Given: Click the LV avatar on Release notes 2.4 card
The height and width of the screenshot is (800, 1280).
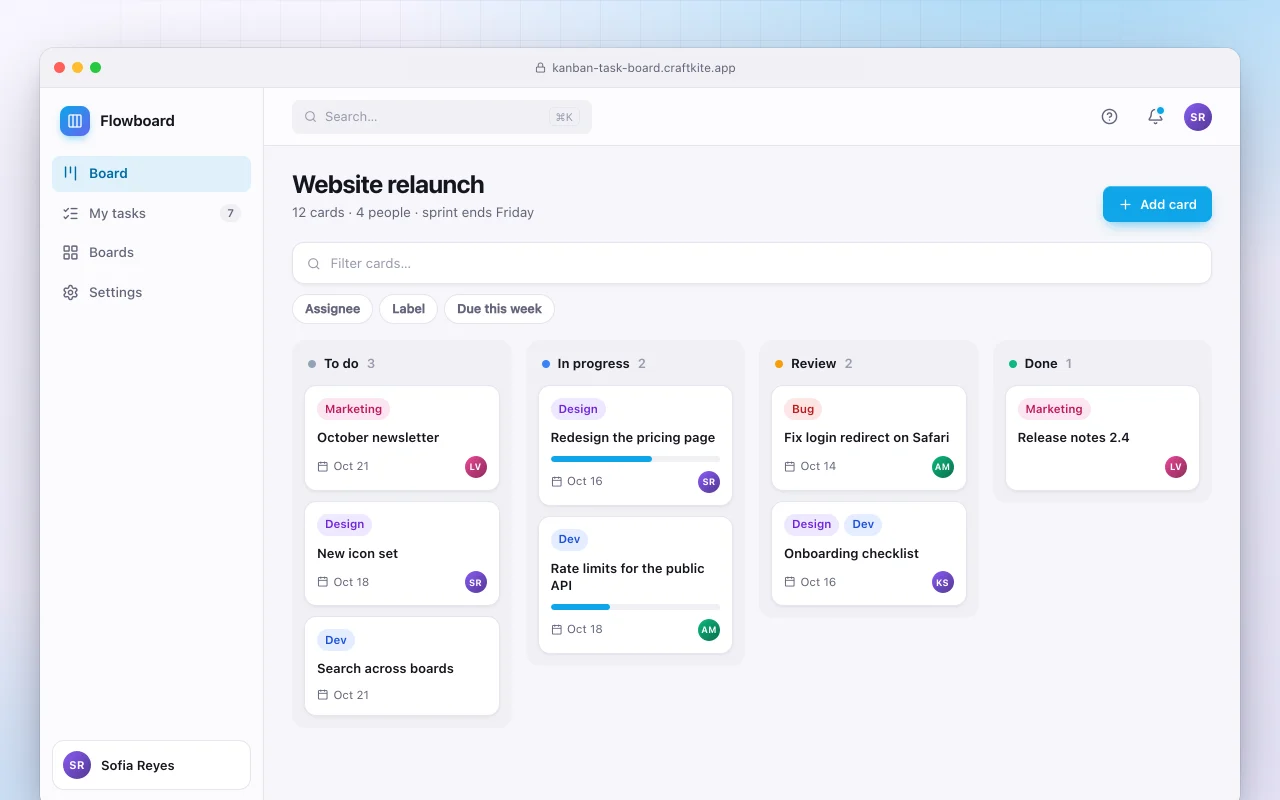Looking at the screenshot, I should pos(1176,467).
